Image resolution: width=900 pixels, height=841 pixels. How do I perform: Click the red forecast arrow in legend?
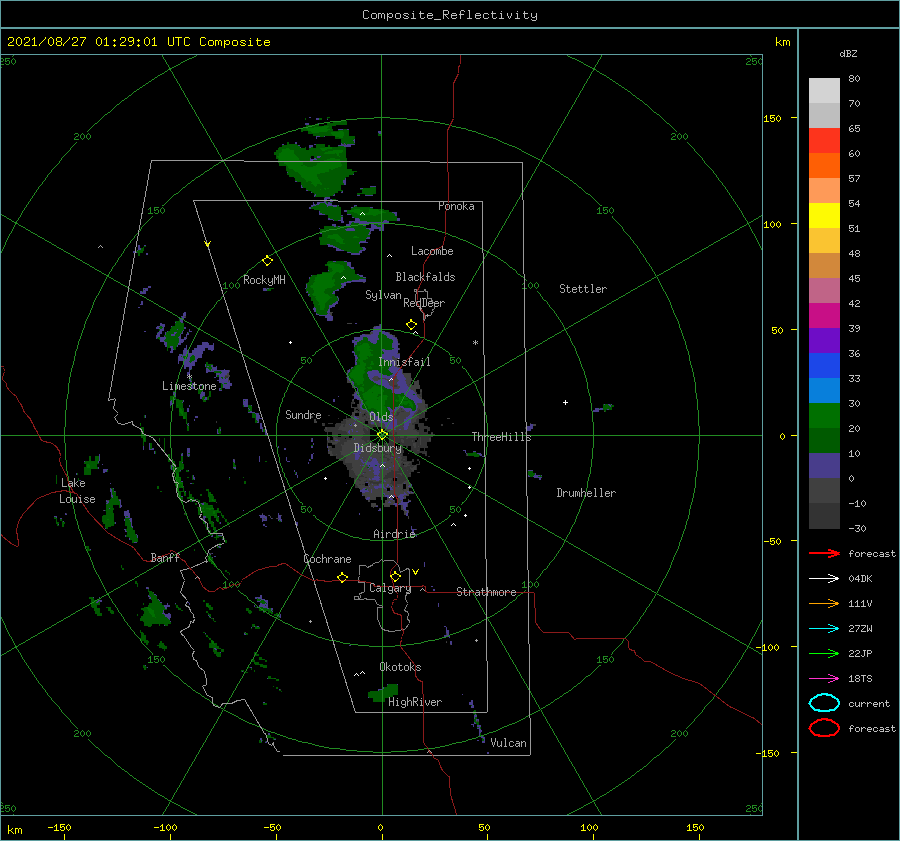click(x=824, y=553)
